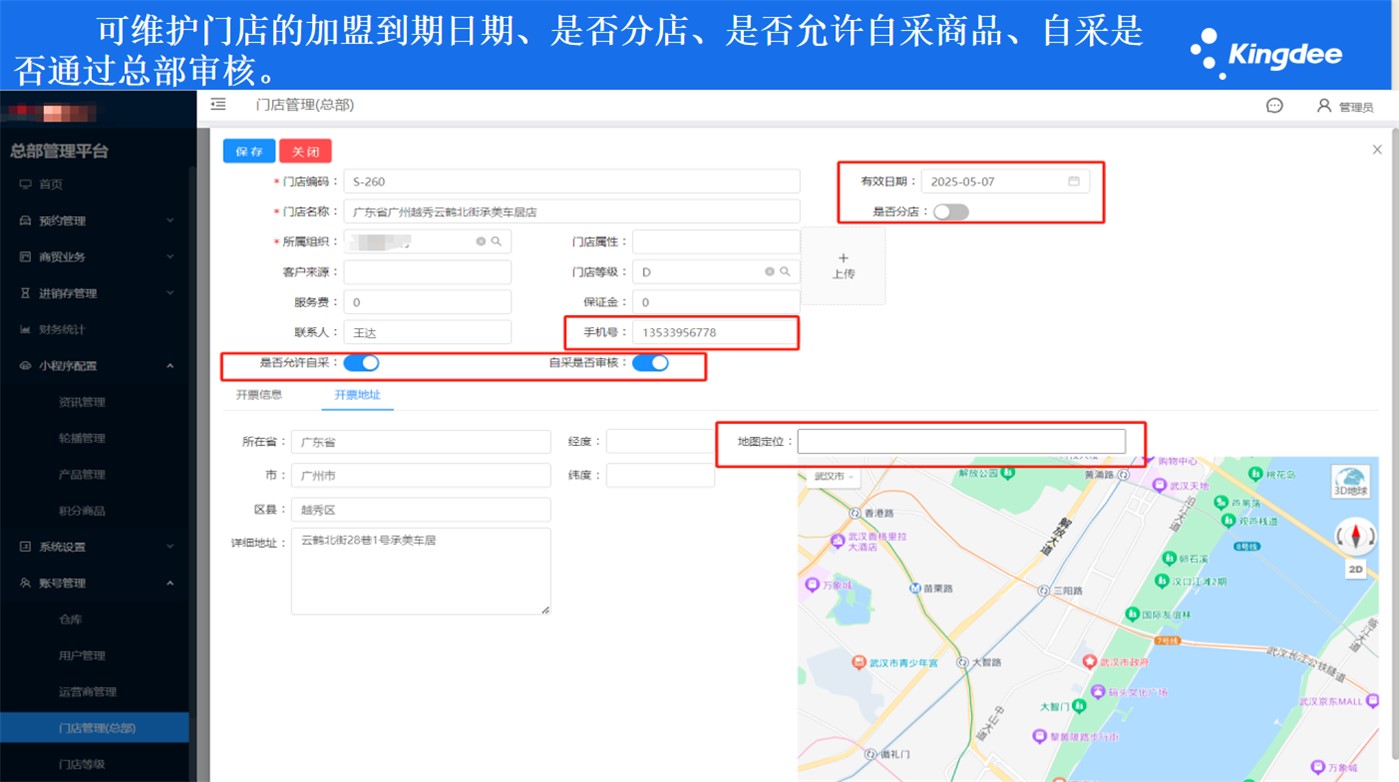Clear the 门店等级 field value icon
Viewport: 1399px width, 782px height.
pyautogui.click(x=769, y=272)
